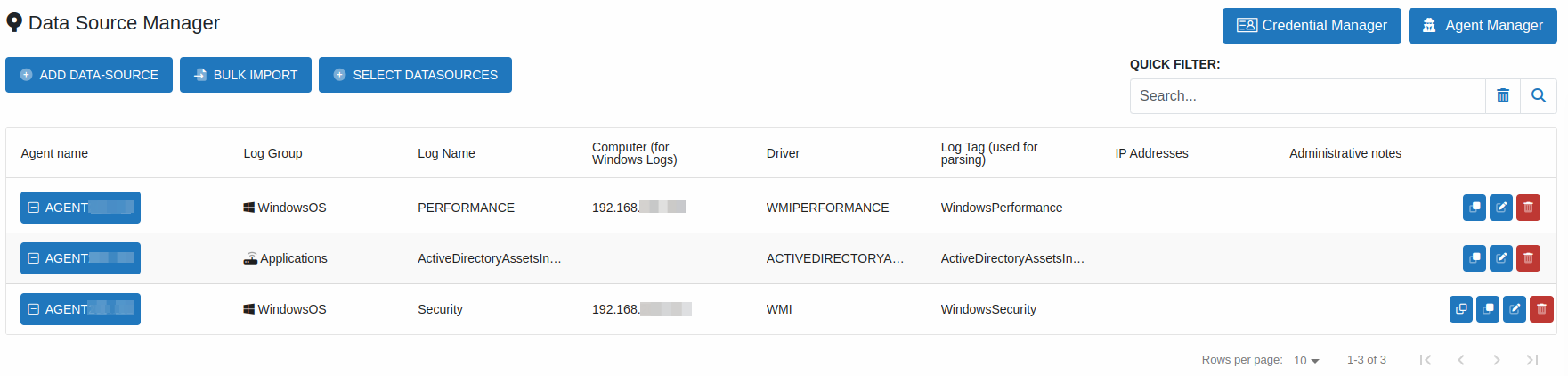The height and width of the screenshot is (376, 1568).
Task: Delete the ActiveDirectoryAssets data source
Action: 1528,258
